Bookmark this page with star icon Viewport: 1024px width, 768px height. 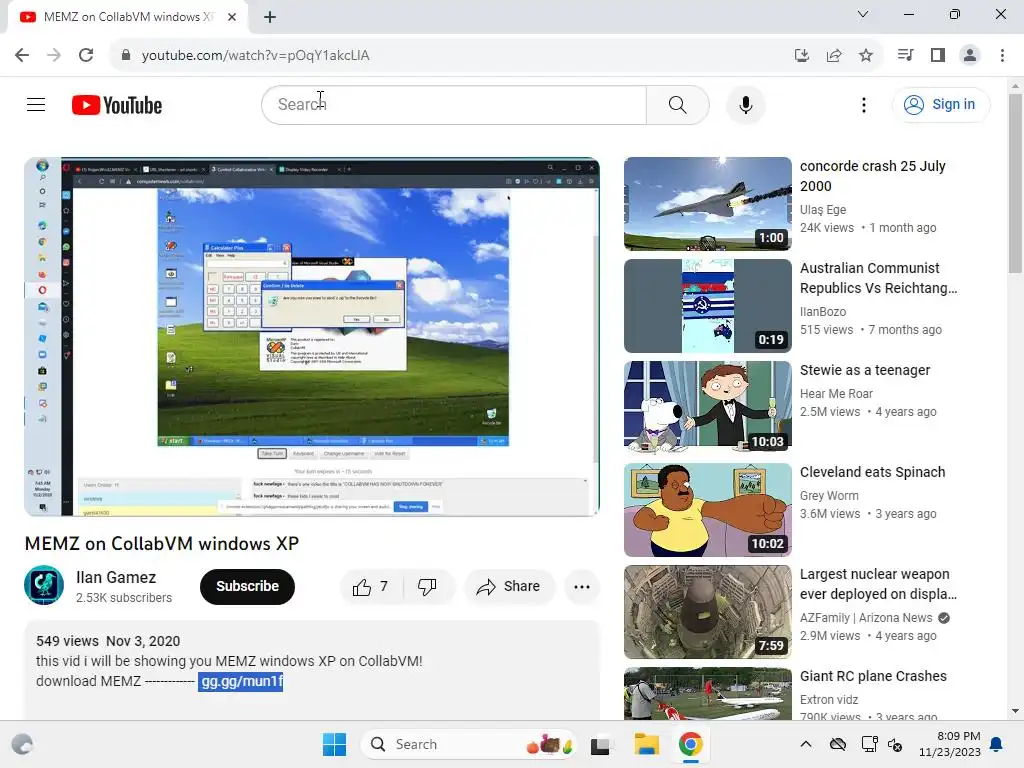[866, 55]
